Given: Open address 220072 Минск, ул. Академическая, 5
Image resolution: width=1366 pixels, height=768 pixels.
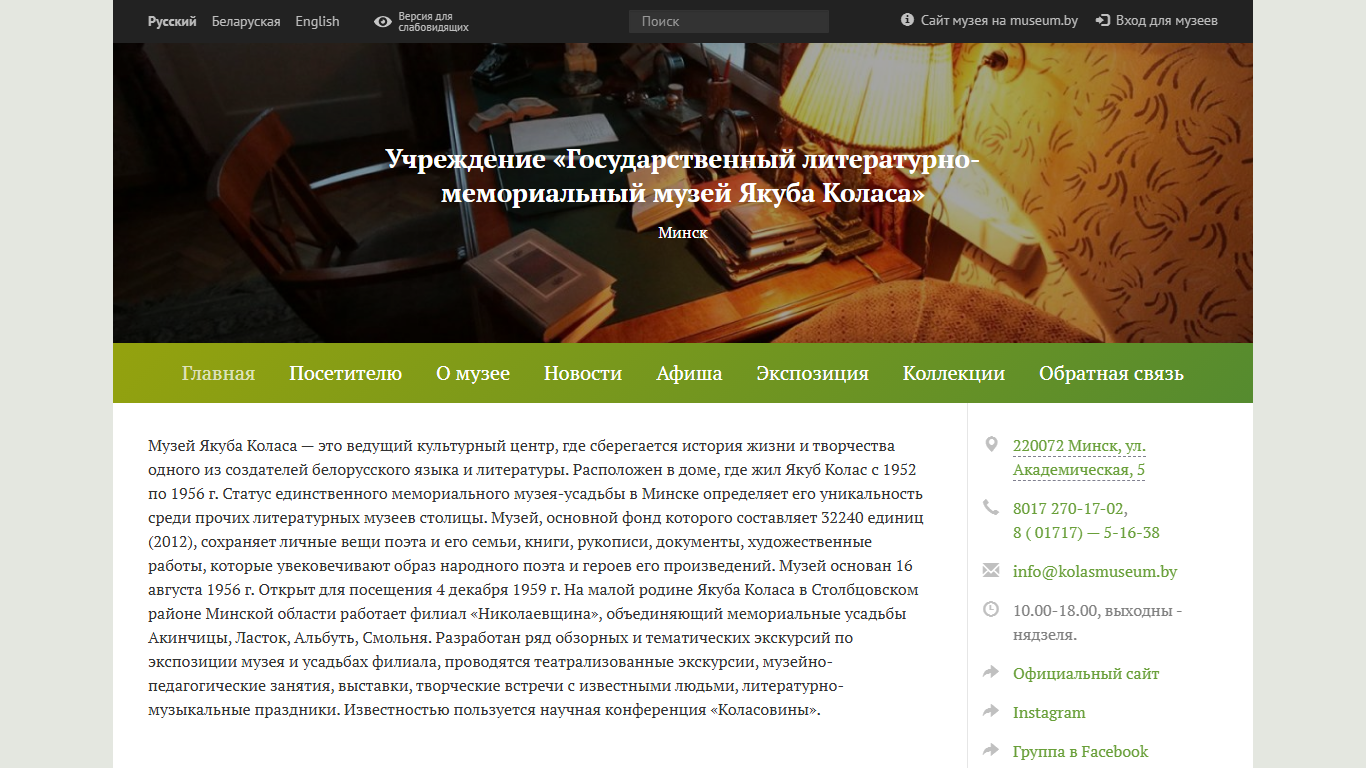Looking at the screenshot, I should [x=1079, y=458].
